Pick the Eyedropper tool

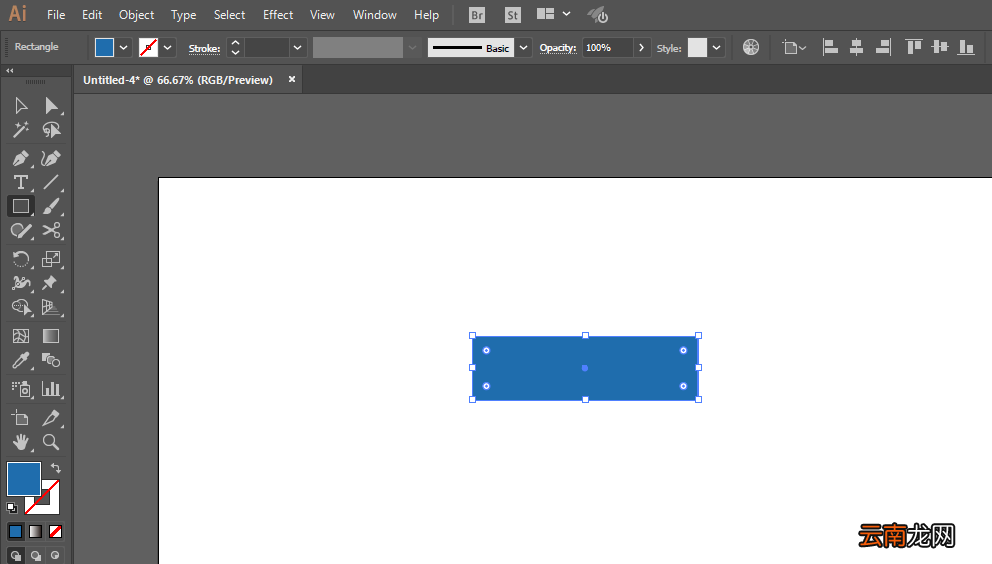[20, 361]
